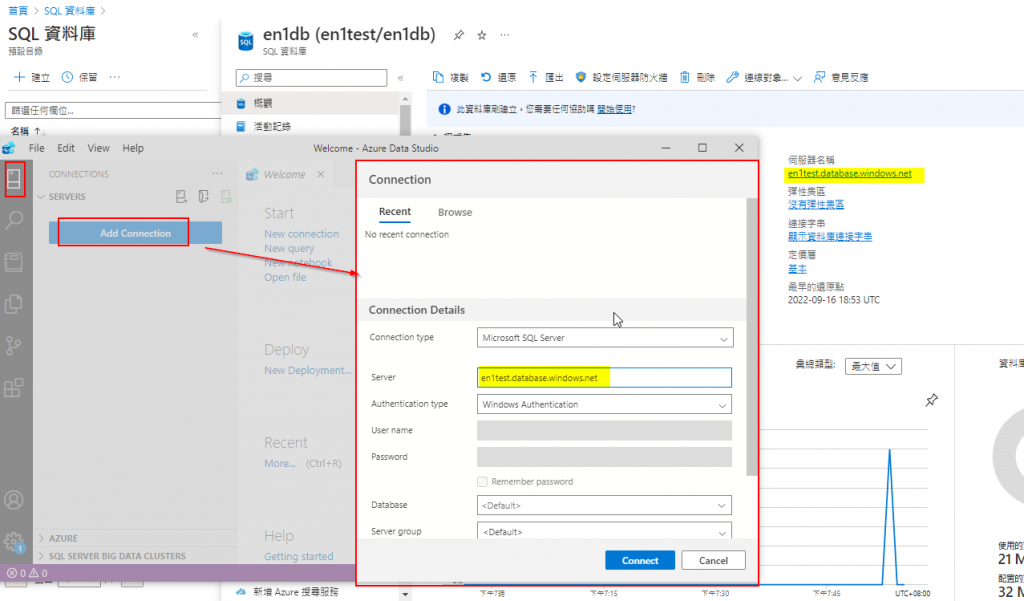
Task: Pin the en1db blade in Azure portal
Action: tap(459, 35)
